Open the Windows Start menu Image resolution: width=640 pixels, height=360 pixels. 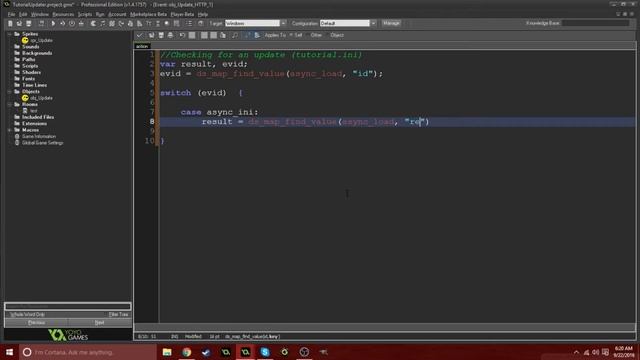point(9,352)
